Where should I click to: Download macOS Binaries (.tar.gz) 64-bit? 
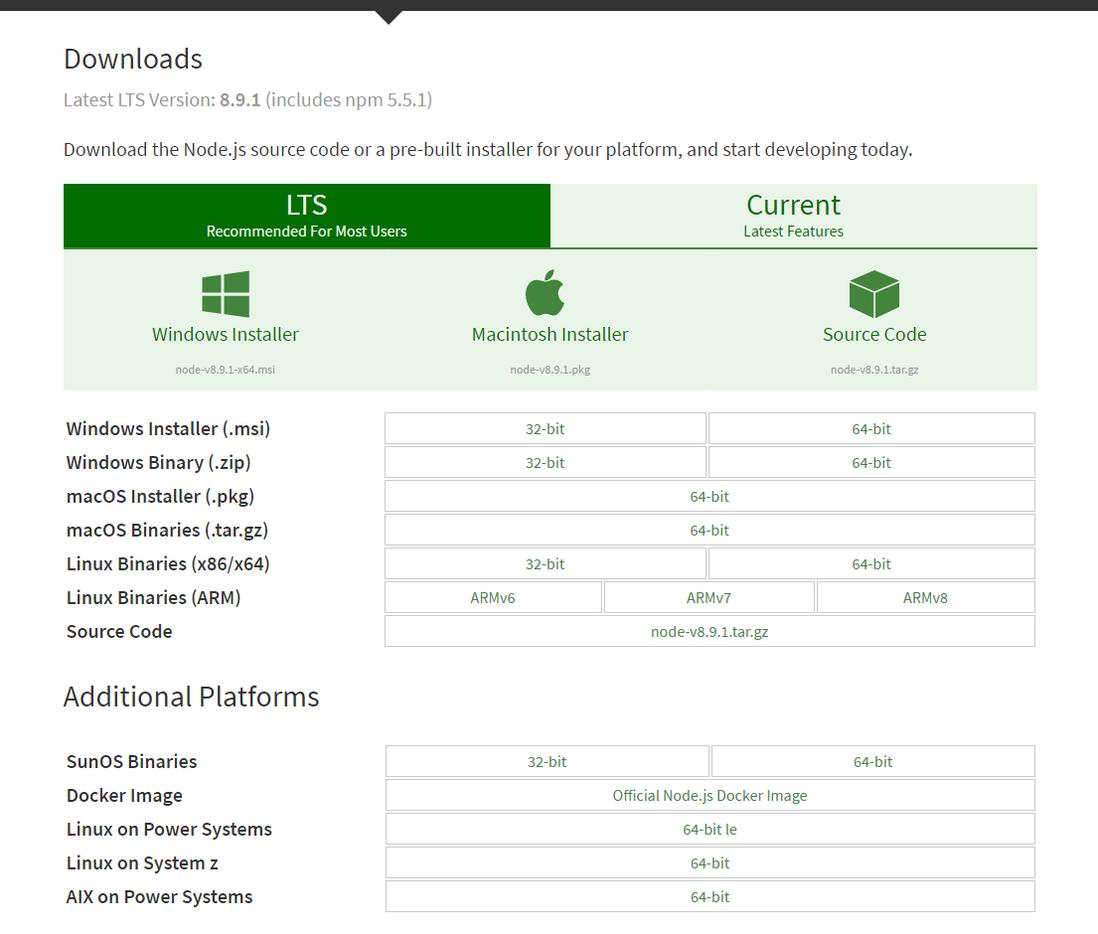click(709, 530)
